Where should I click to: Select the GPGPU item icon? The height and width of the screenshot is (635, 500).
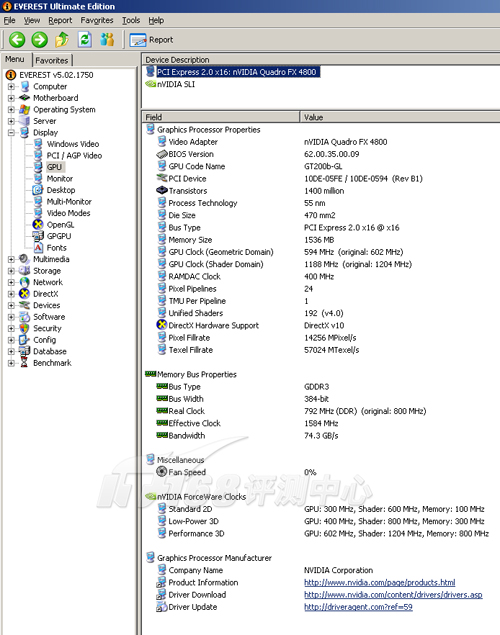[38, 236]
